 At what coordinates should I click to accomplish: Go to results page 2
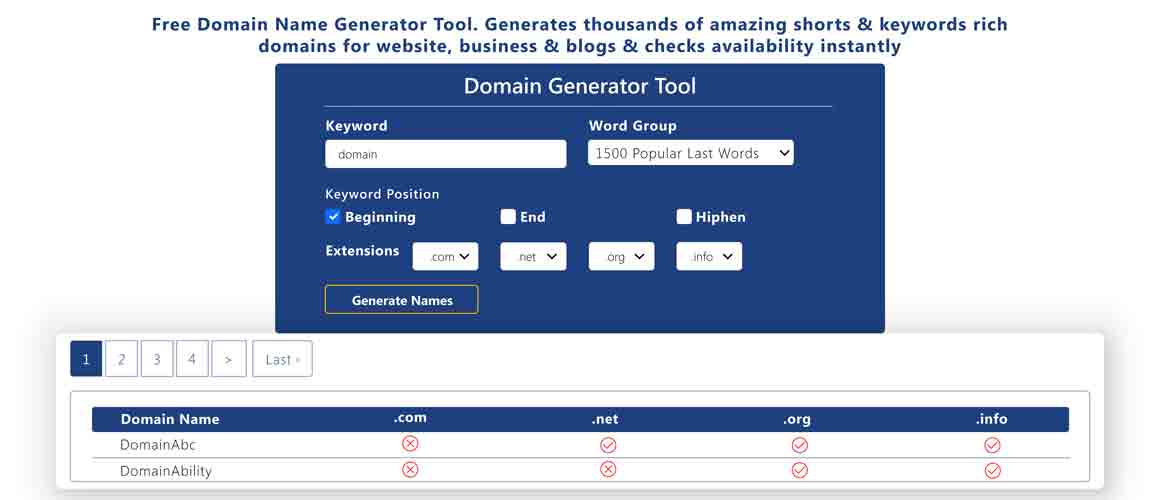[121, 359]
